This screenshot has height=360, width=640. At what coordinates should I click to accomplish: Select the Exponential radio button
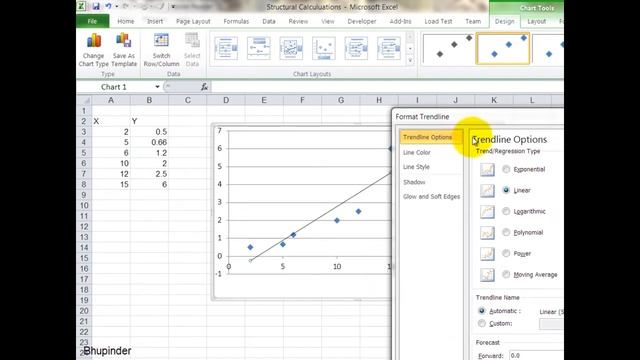[x=506, y=169]
